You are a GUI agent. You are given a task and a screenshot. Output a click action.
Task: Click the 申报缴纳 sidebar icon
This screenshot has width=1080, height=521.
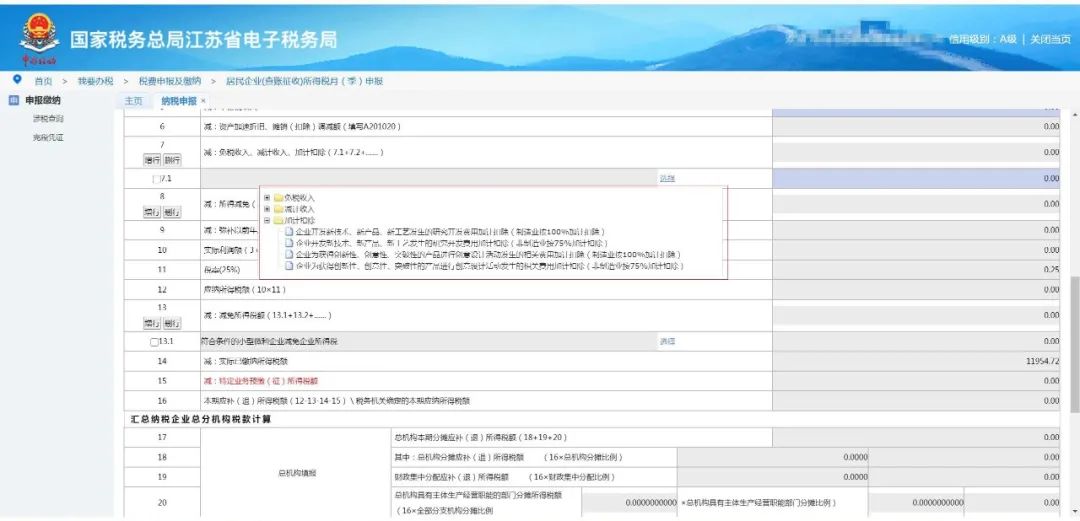point(14,101)
